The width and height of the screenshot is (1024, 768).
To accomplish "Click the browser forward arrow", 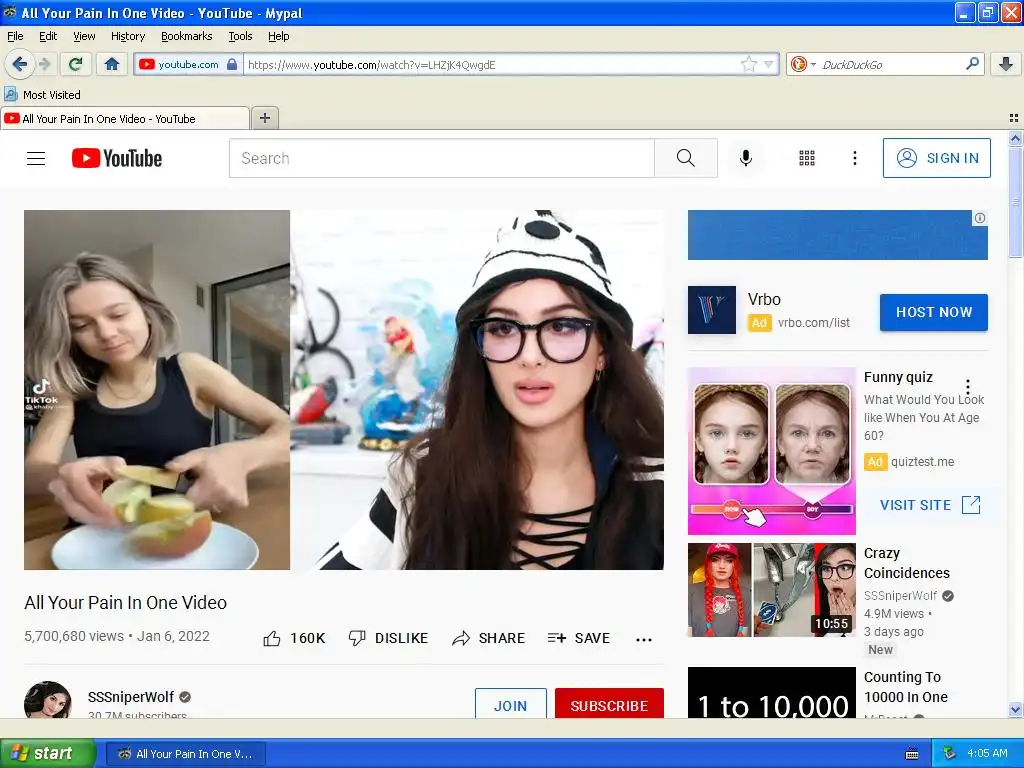I will 45,64.
